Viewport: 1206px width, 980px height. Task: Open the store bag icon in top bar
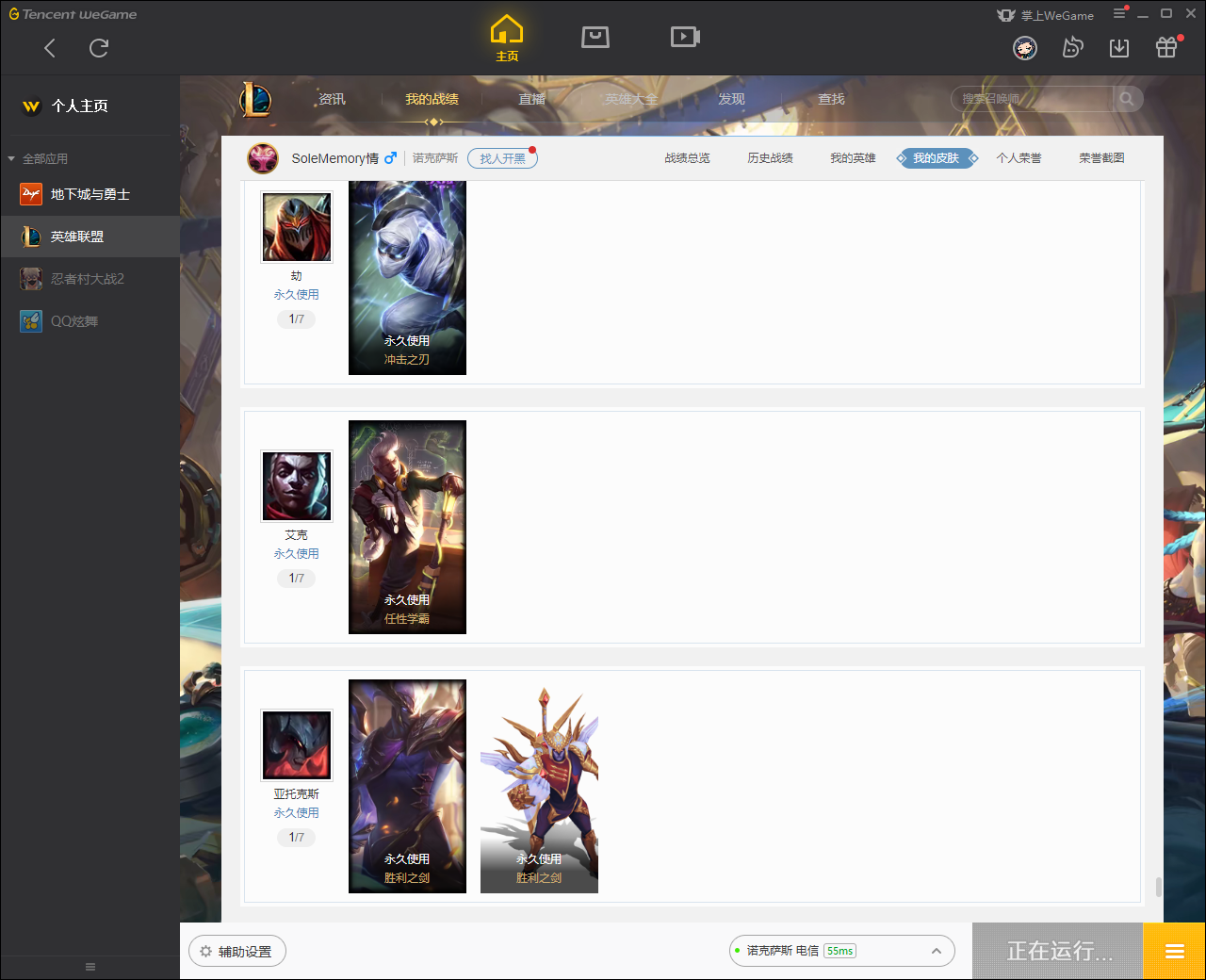coord(595,37)
